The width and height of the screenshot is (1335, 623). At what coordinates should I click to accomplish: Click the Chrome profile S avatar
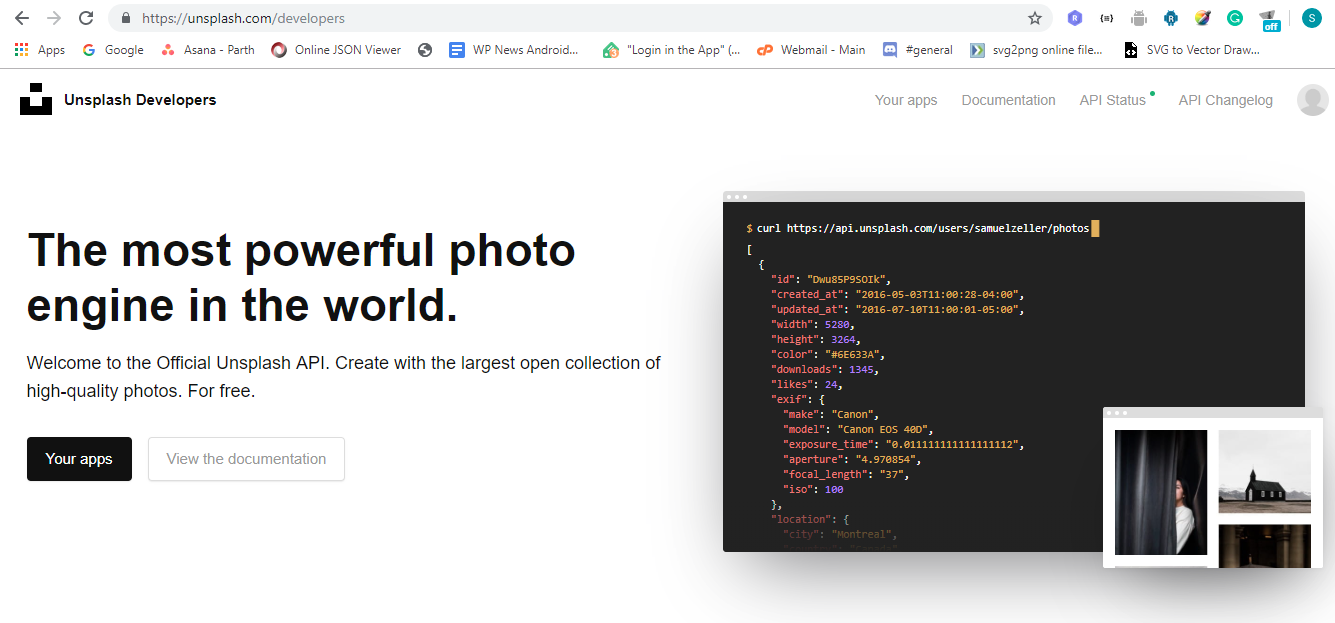click(x=1310, y=18)
